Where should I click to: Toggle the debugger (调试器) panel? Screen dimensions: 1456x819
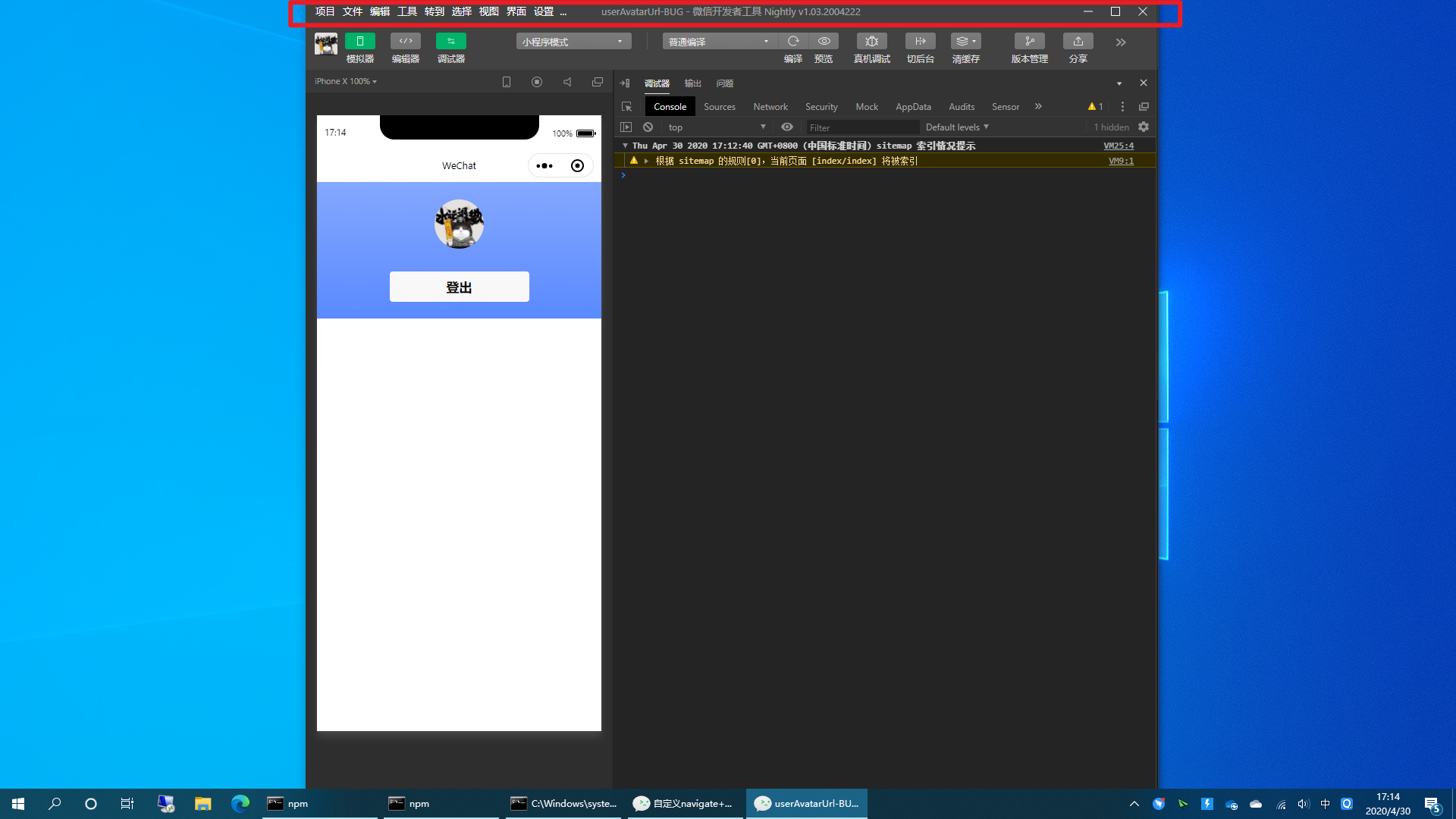click(450, 41)
